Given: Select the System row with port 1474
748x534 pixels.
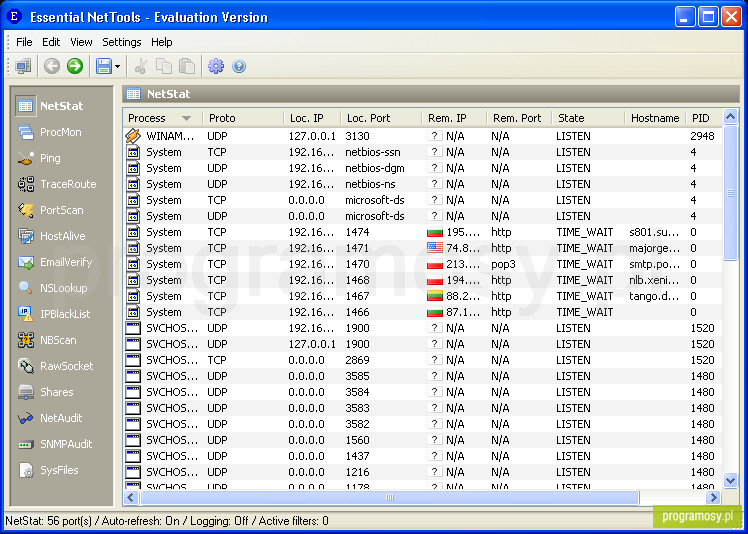Looking at the screenshot, I should coord(423,232).
